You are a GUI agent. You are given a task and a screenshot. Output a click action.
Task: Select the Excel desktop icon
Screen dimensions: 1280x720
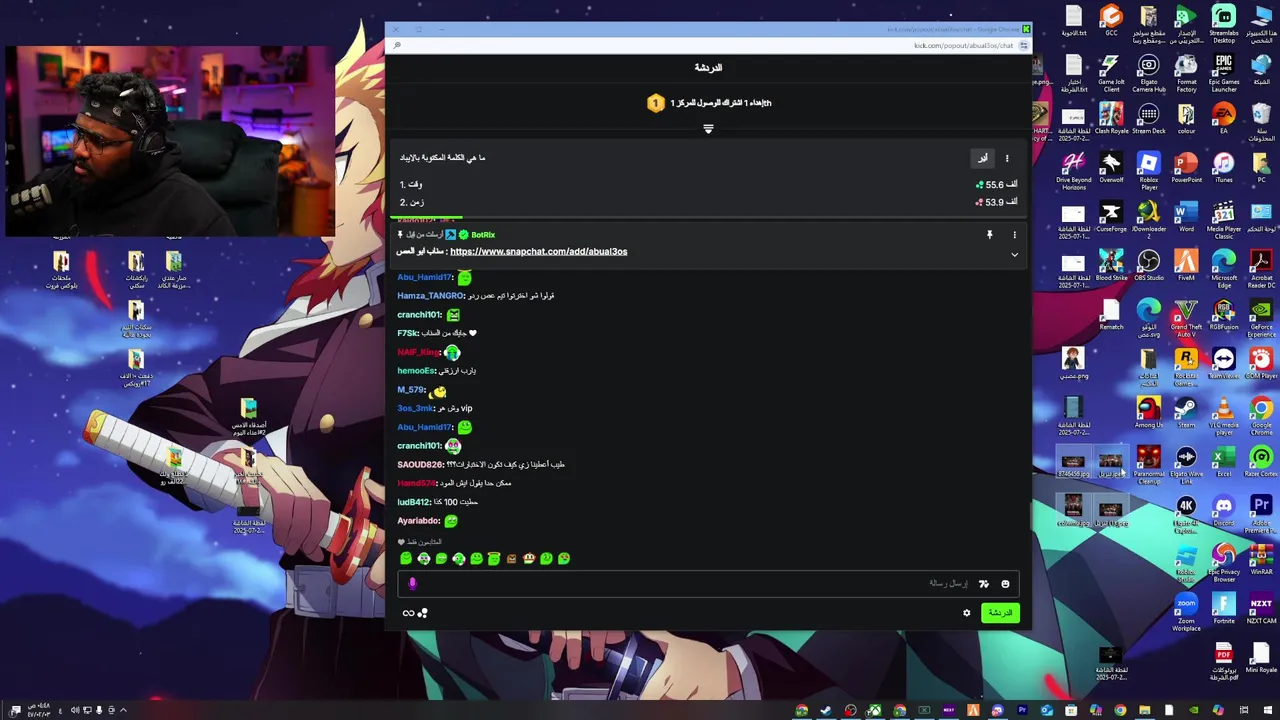pyautogui.click(x=1223, y=460)
